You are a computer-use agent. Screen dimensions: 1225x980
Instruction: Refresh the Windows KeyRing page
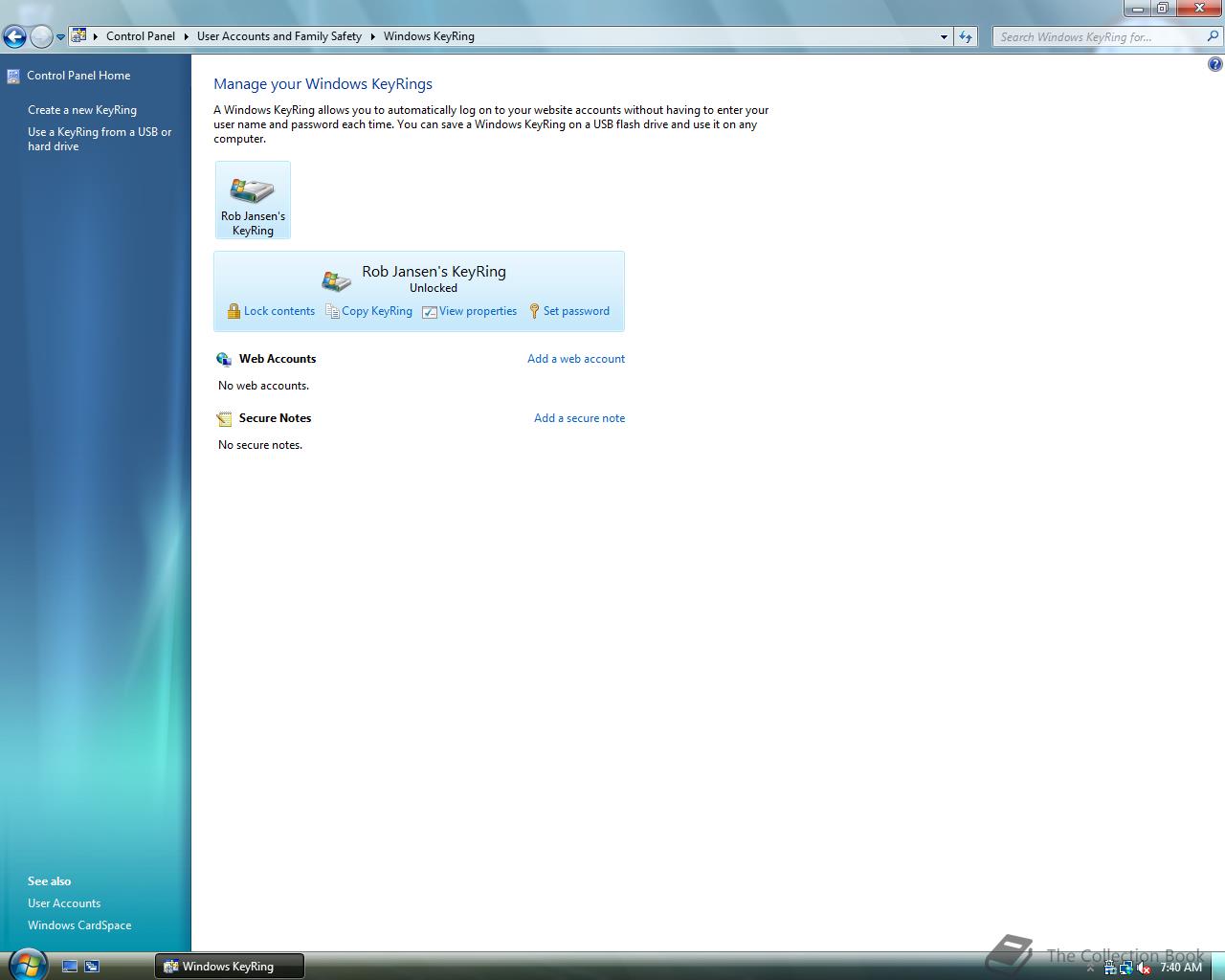click(966, 36)
